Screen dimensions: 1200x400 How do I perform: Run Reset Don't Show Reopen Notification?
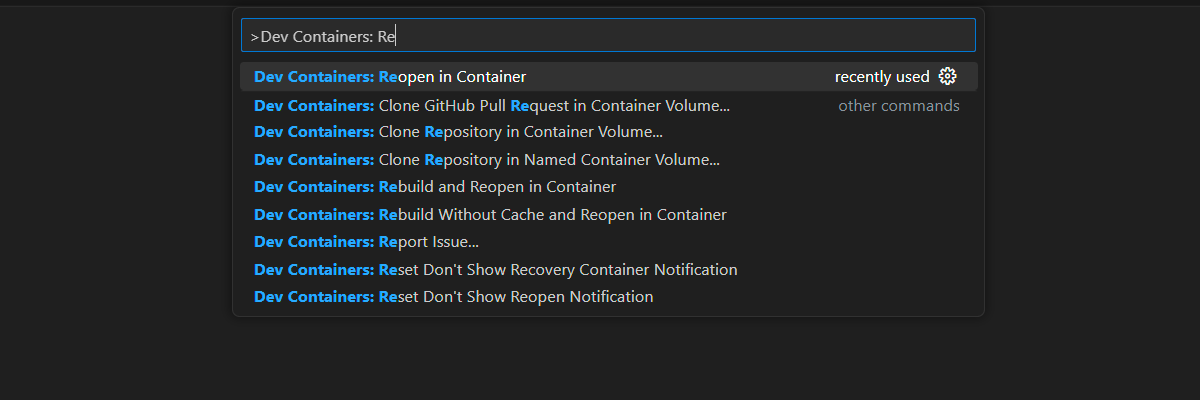pos(608,297)
